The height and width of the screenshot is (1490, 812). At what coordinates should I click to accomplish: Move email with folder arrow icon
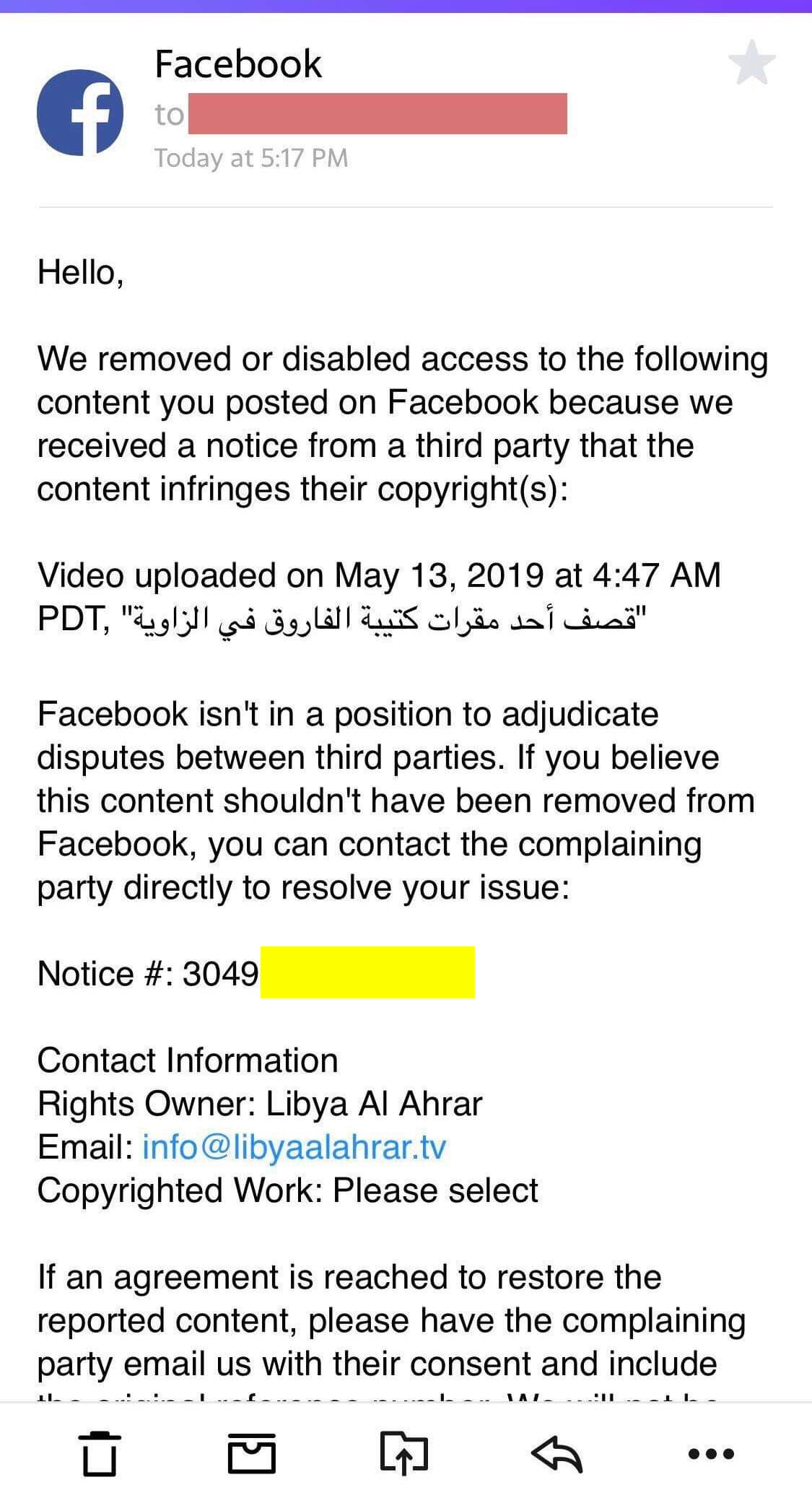click(x=404, y=1452)
